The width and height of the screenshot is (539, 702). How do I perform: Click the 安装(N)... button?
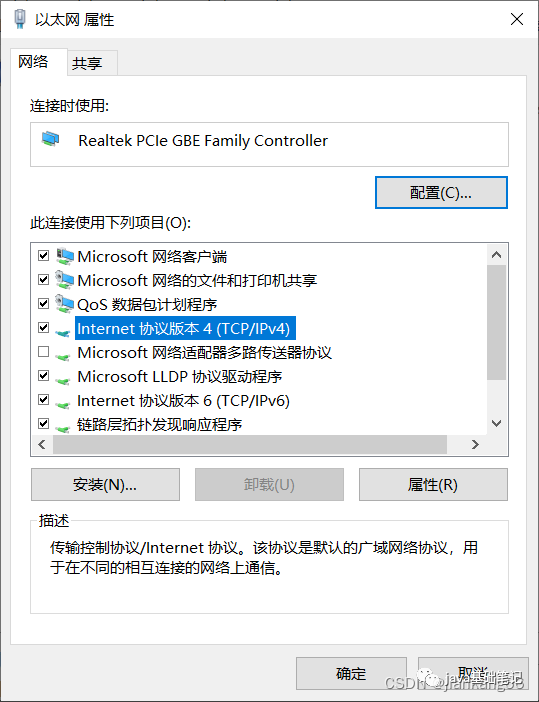click(105, 484)
